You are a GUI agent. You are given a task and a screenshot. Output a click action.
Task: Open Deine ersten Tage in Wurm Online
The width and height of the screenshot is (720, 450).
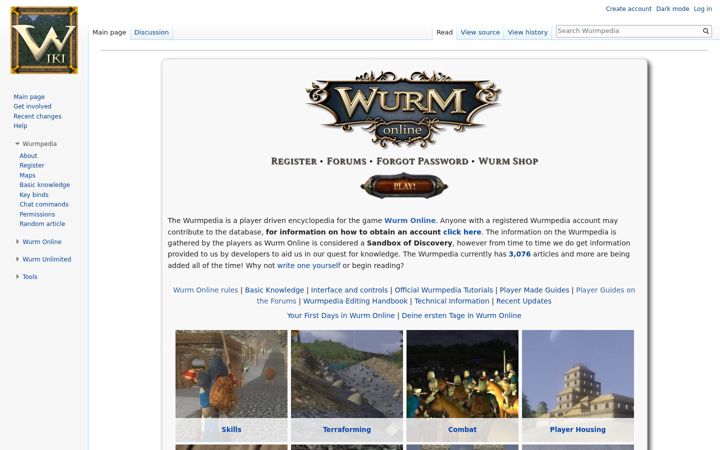pos(461,315)
